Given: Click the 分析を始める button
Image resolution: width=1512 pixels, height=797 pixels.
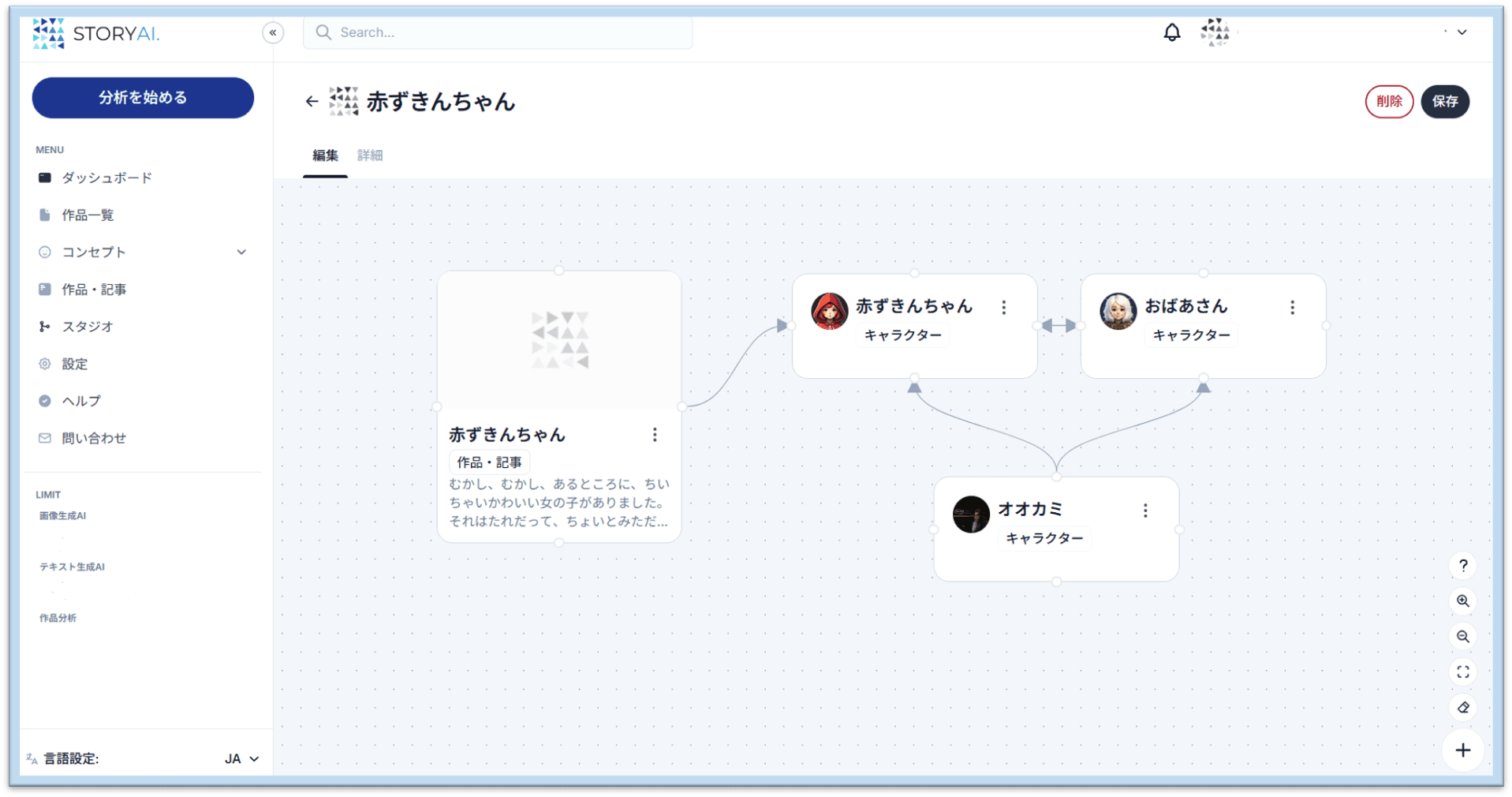Looking at the screenshot, I should point(143,98).
